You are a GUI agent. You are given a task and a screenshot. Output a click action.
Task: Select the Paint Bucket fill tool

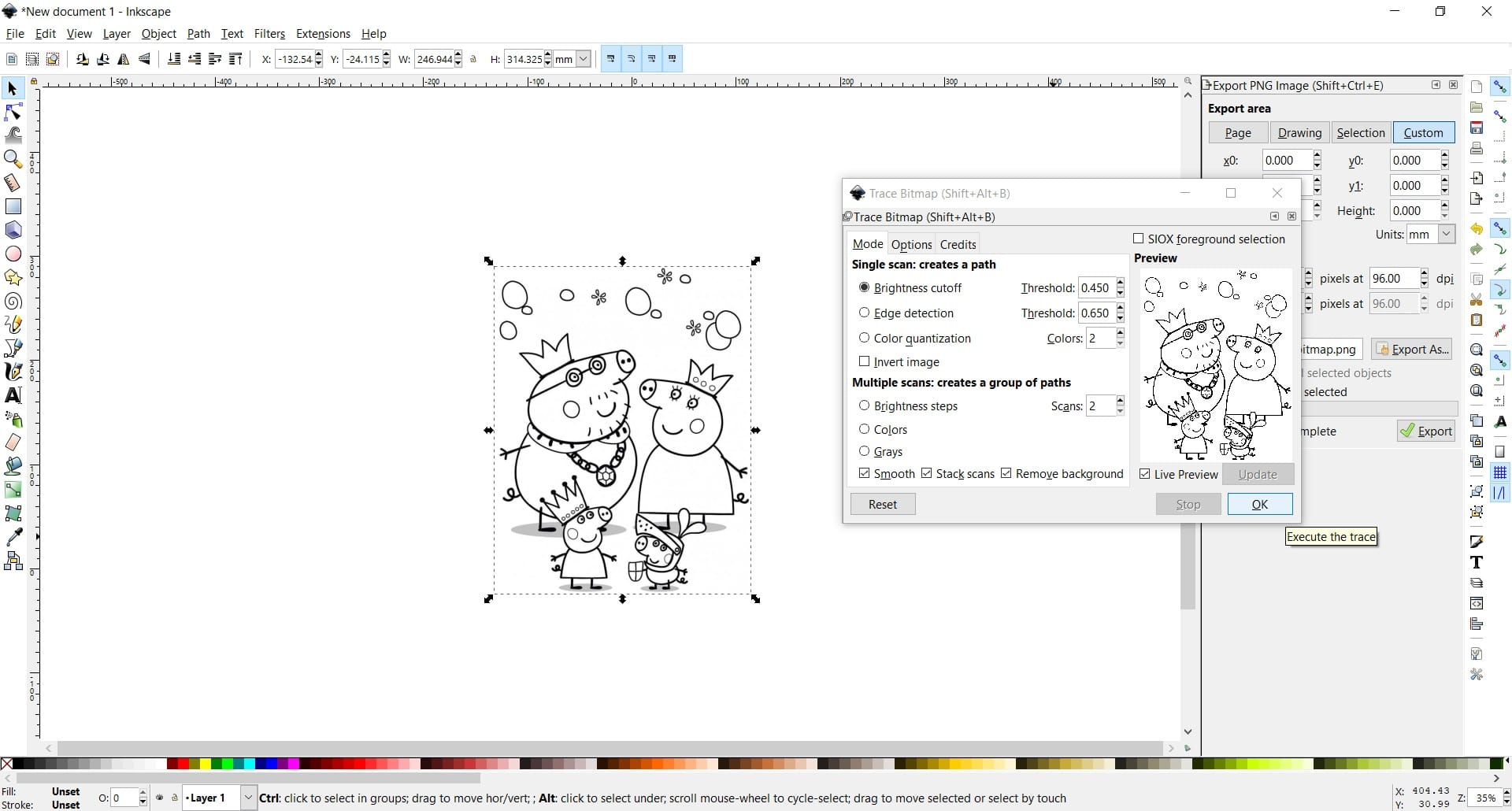pyautogui.click(x=13, y=466)
